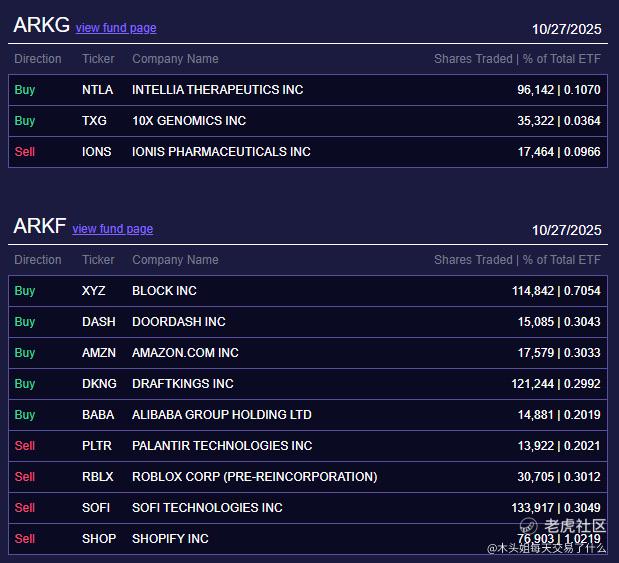The width and height of the screenshot is (619, 563).
Task: Click ARKF Ticker column header
Action: click(x=98, y=260)
